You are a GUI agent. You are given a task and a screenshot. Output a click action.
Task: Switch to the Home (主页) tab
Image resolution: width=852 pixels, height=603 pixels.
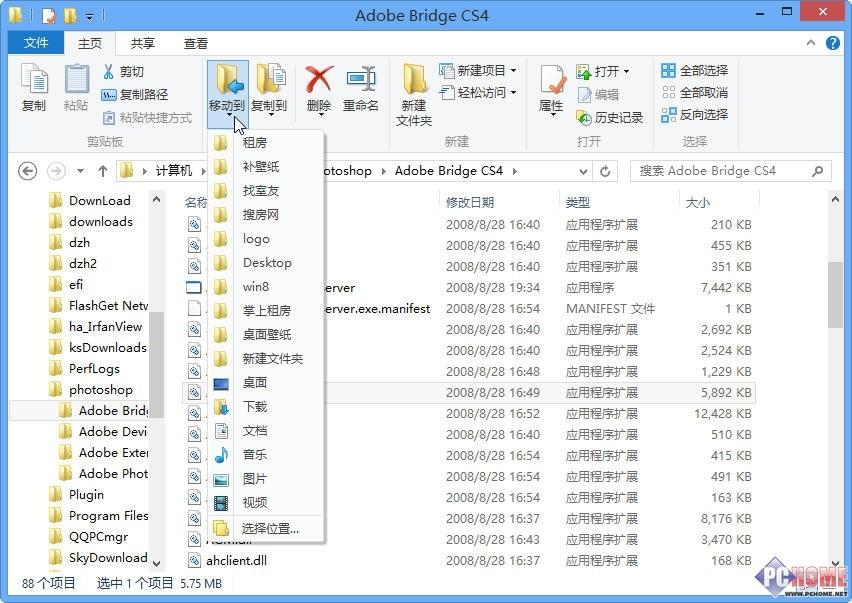click(x=90, y=43)
